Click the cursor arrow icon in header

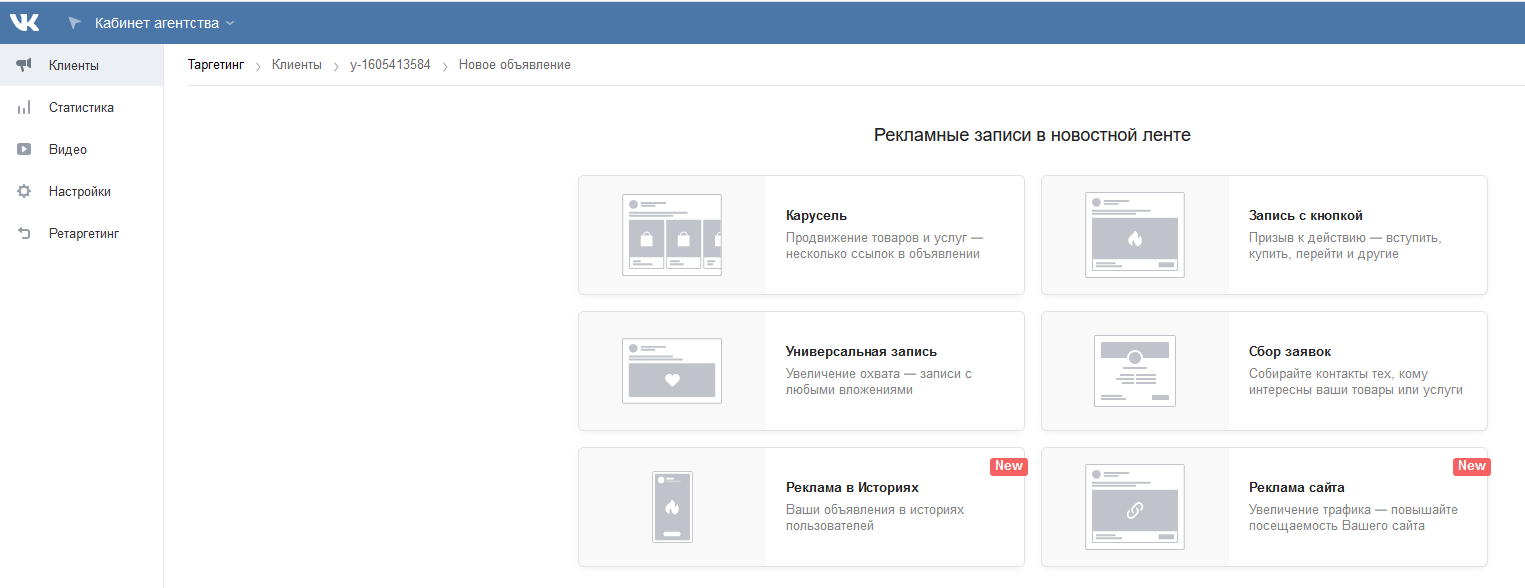coord(74,23)
